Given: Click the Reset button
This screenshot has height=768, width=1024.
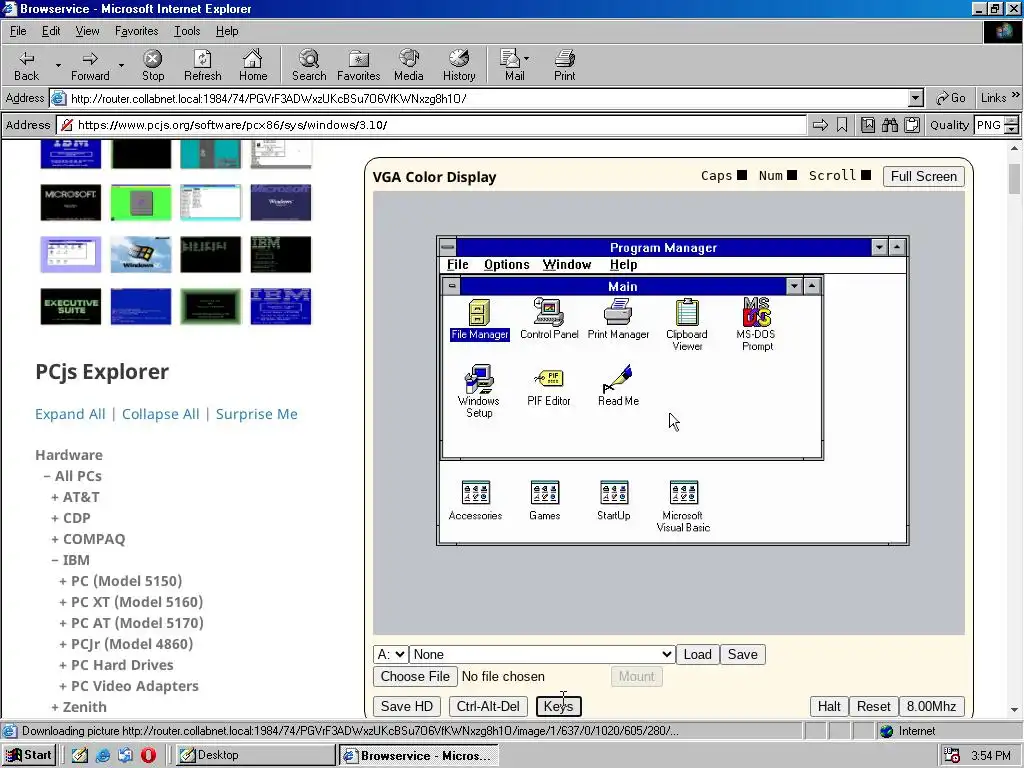Looking at the screenshot, I should (x=873, y=707).
